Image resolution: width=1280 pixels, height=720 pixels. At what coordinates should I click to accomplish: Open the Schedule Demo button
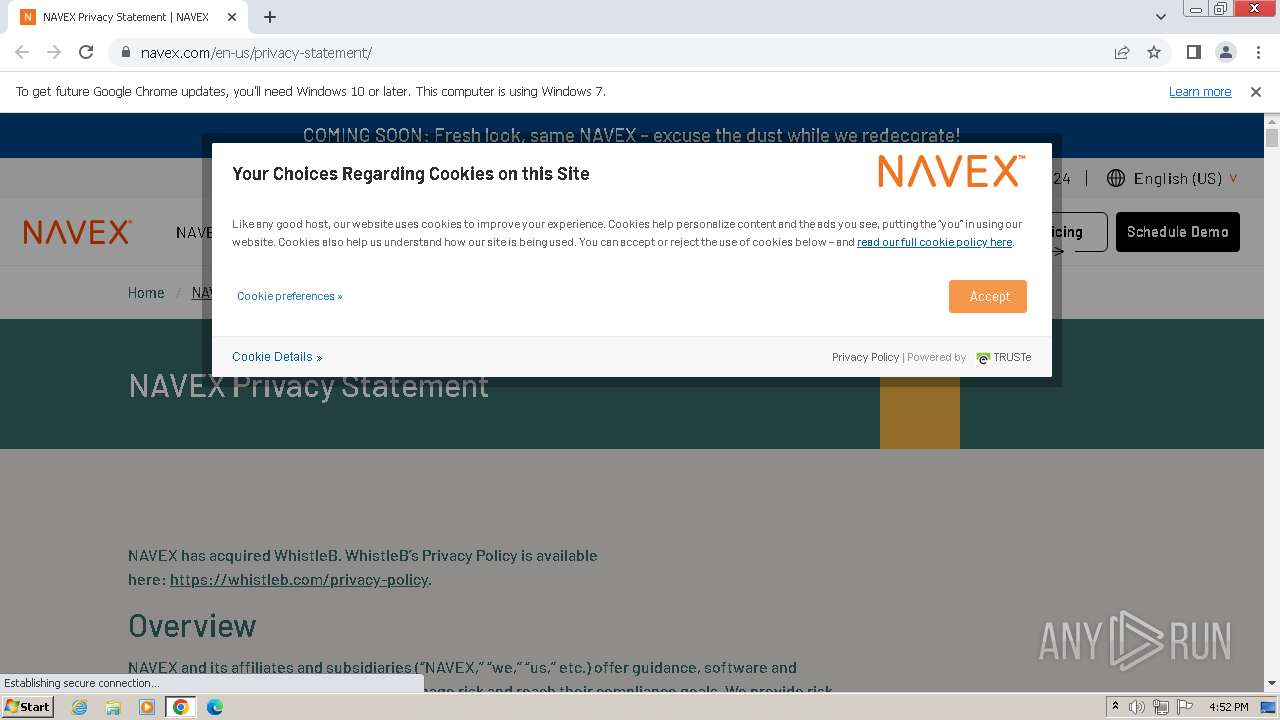pyautogui.click(x=1177, y=232)
